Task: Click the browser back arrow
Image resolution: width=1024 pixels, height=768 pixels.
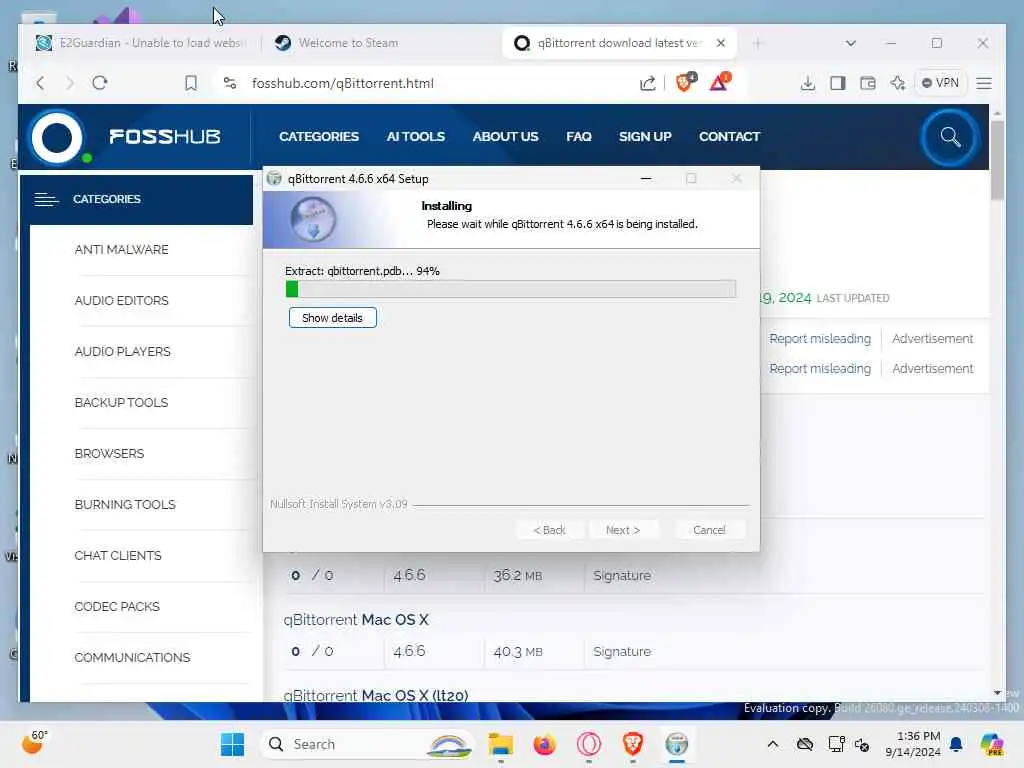Action: point(40,83)
